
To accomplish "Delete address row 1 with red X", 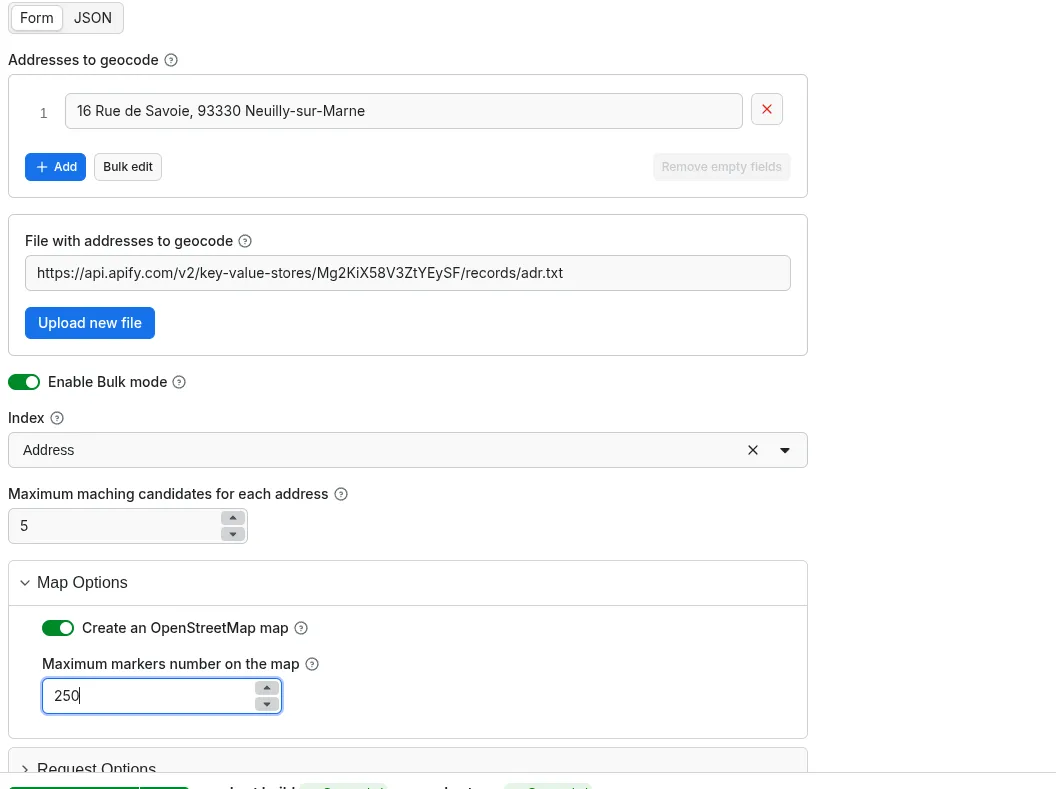I will (767, 110).
